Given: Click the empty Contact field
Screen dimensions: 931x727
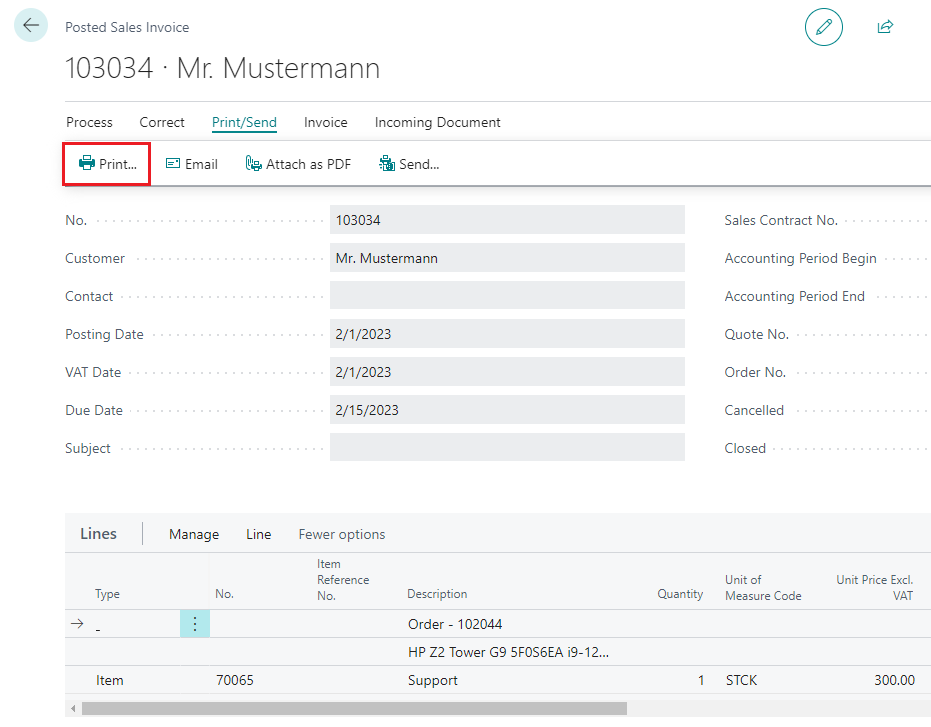Looking at the screenshot, I should [507, 296].
